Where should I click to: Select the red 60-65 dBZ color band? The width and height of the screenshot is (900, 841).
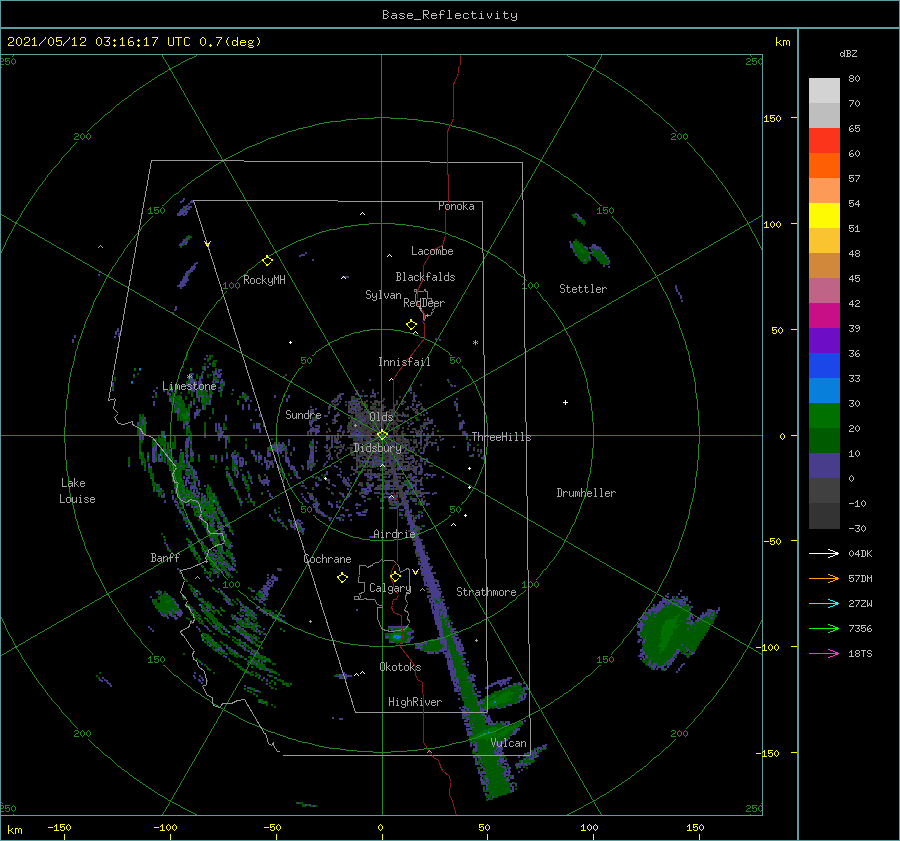[x=824, y=141]
